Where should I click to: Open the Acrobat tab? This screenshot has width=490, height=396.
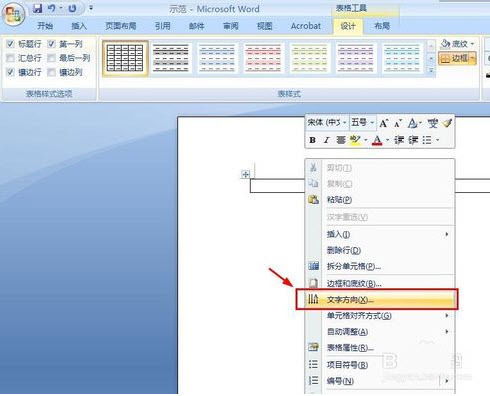(306, 26)
